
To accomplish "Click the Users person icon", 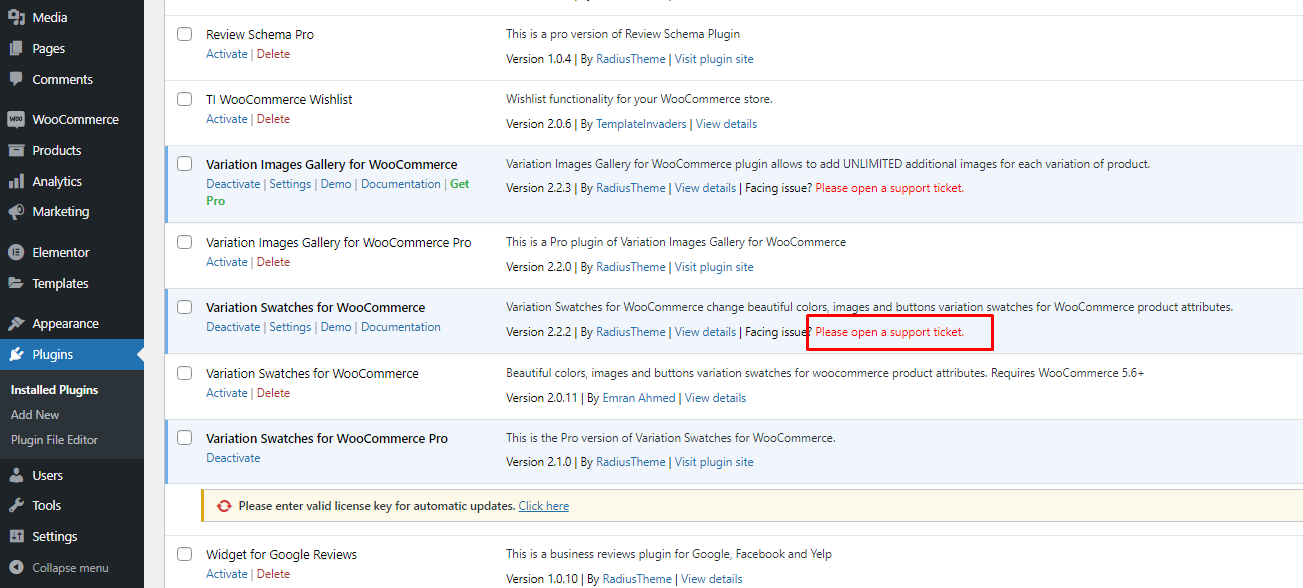I will click(16, 475).
